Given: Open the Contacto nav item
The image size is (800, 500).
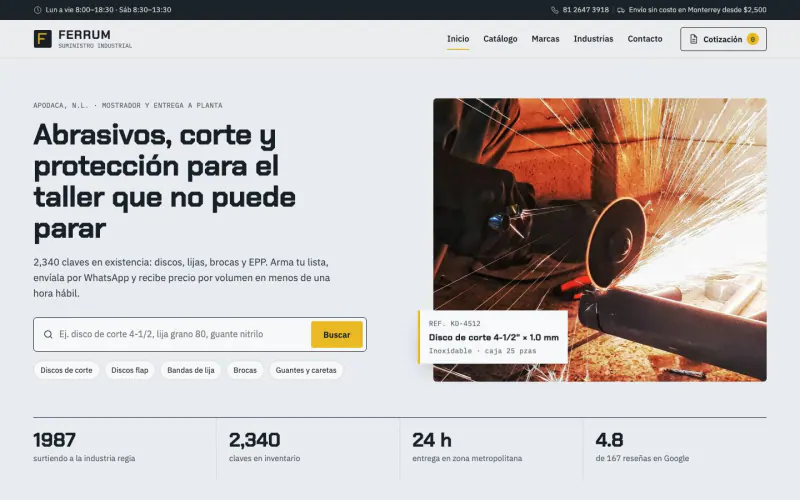Looking at the screenshot, I should [x=645, y=39].
